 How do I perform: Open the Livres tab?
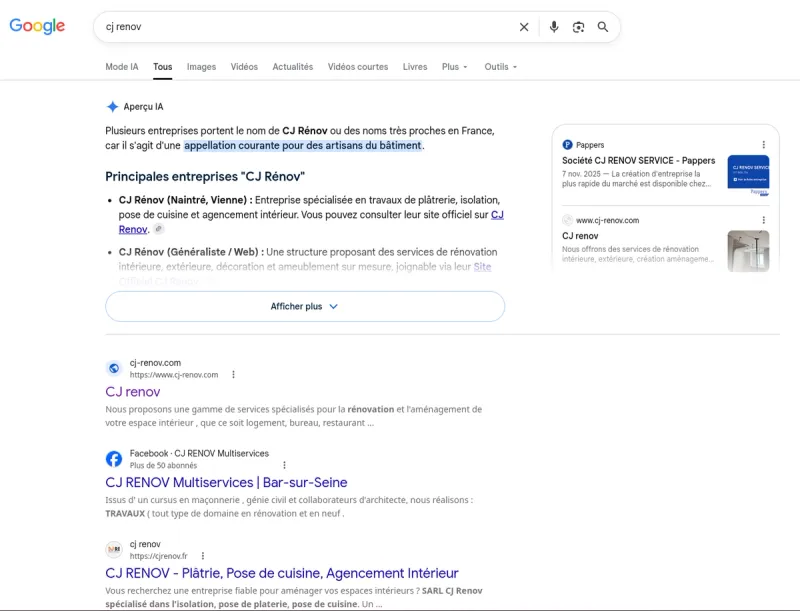415,67
